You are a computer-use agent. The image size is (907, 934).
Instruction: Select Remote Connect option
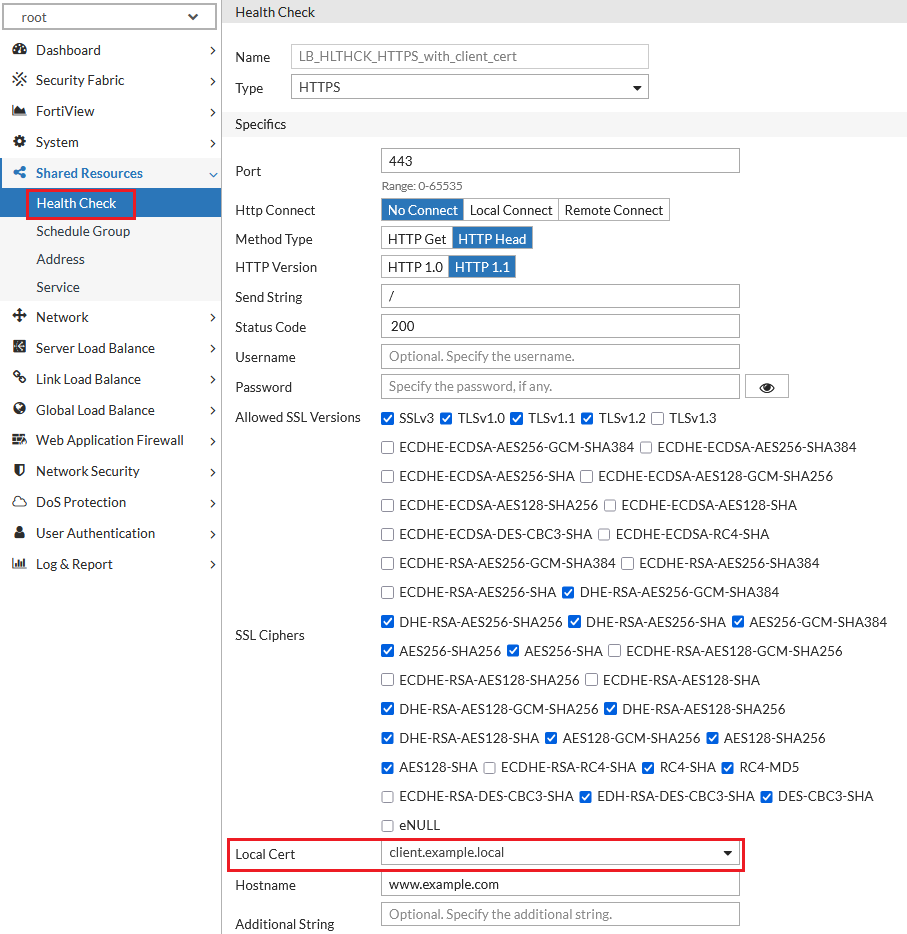pos(614,210)
